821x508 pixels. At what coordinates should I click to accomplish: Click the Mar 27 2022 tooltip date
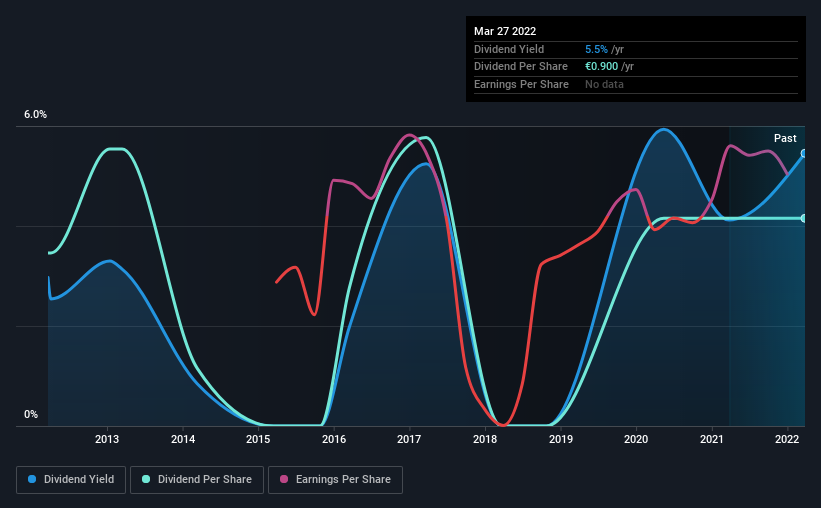505,31
